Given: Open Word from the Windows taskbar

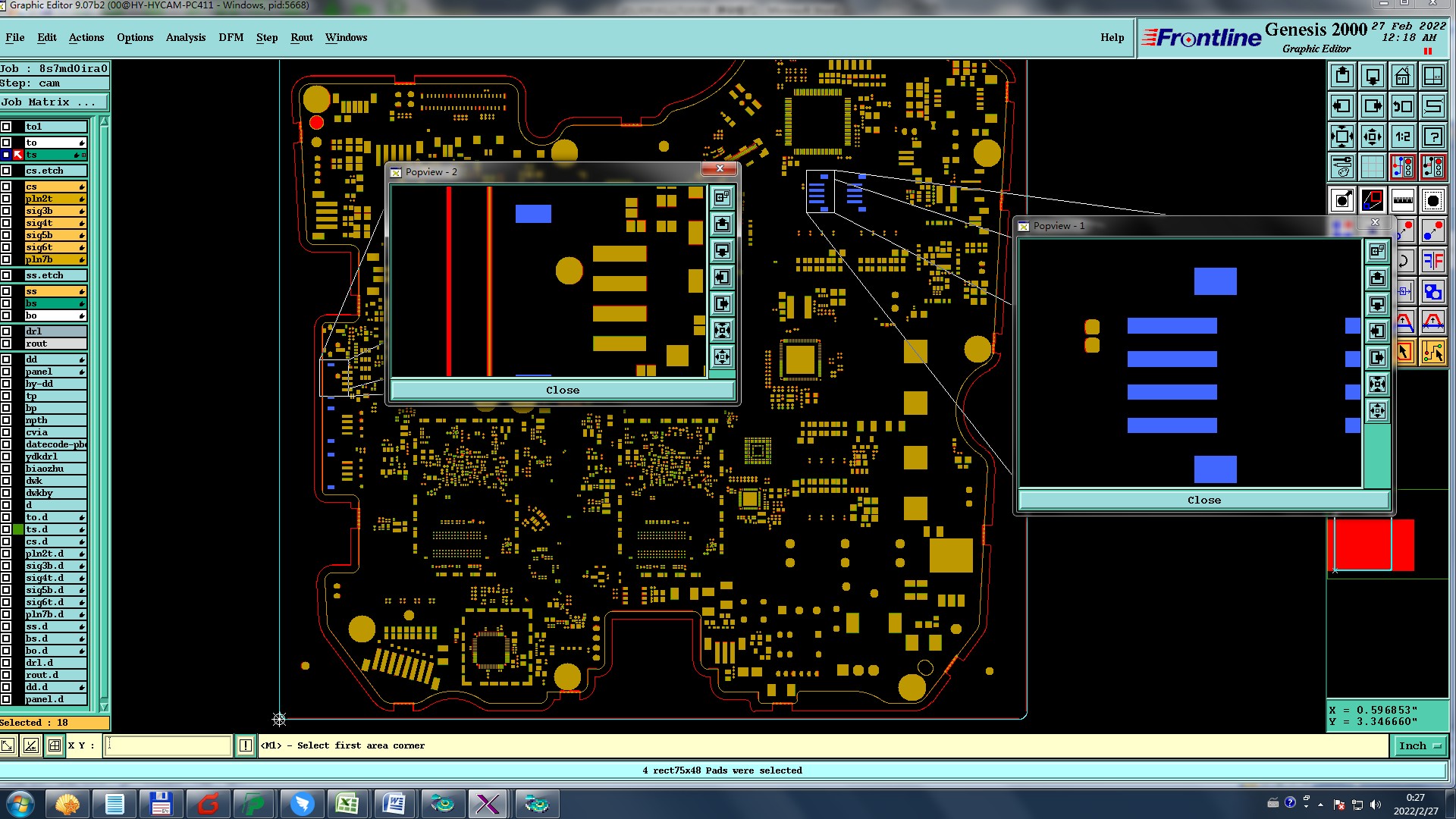Looking at the screenshot, I should tap(394, 803).
